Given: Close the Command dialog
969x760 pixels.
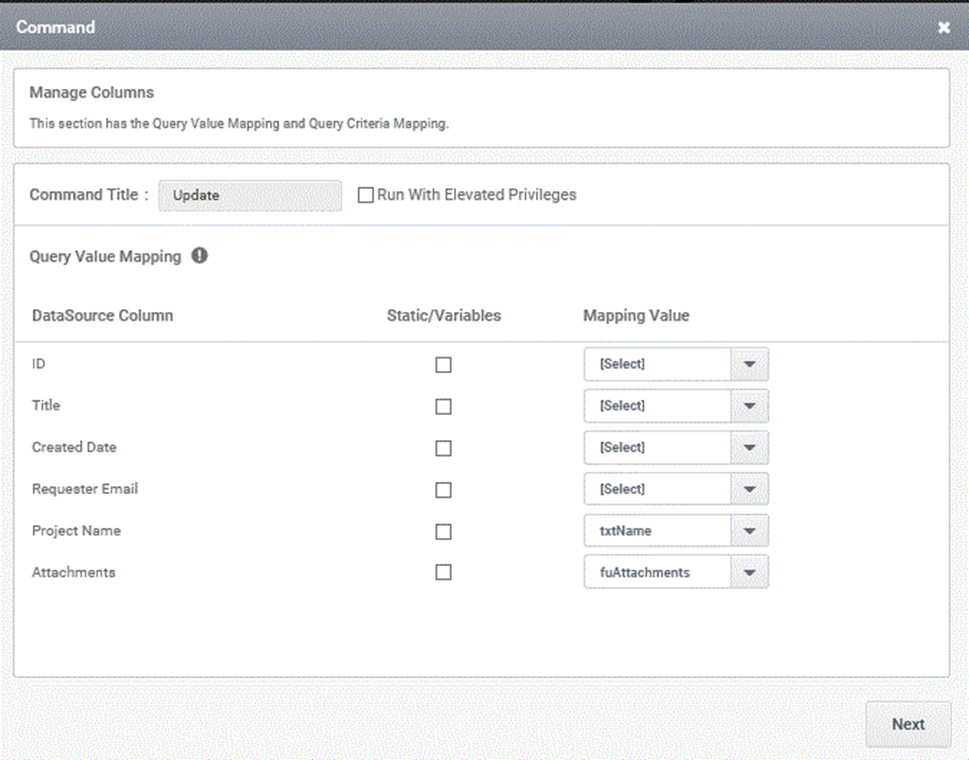Looking at the screenshot, I should pos(944,27).
